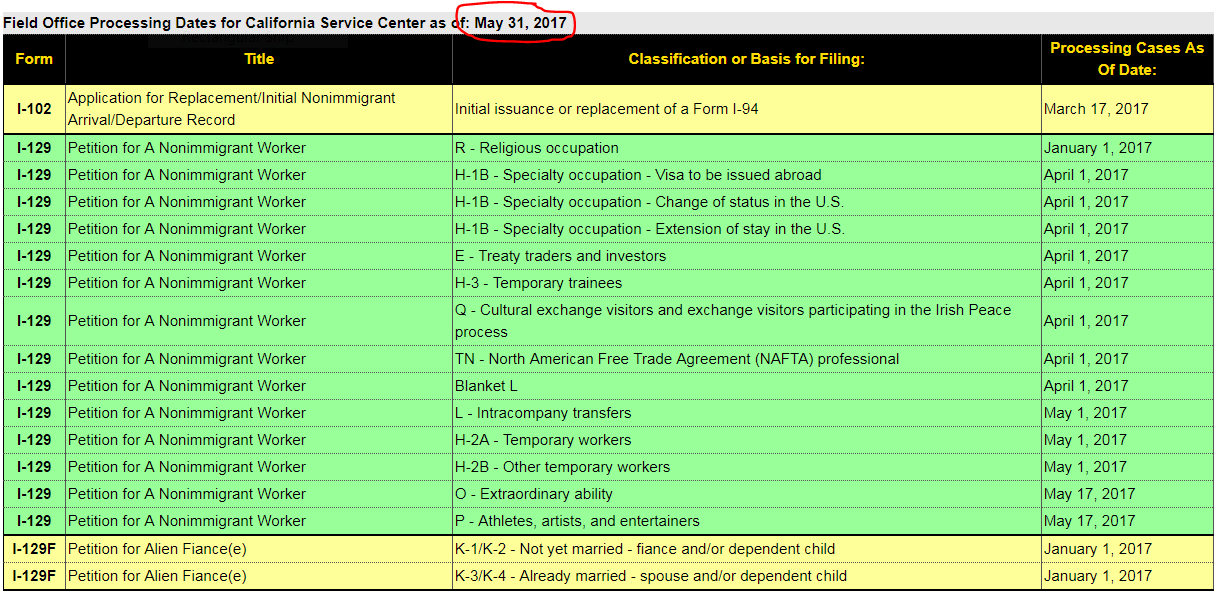The image size is (1219, 591).
Task: Select R - Religious occupation row
Action: coord(537,148)
